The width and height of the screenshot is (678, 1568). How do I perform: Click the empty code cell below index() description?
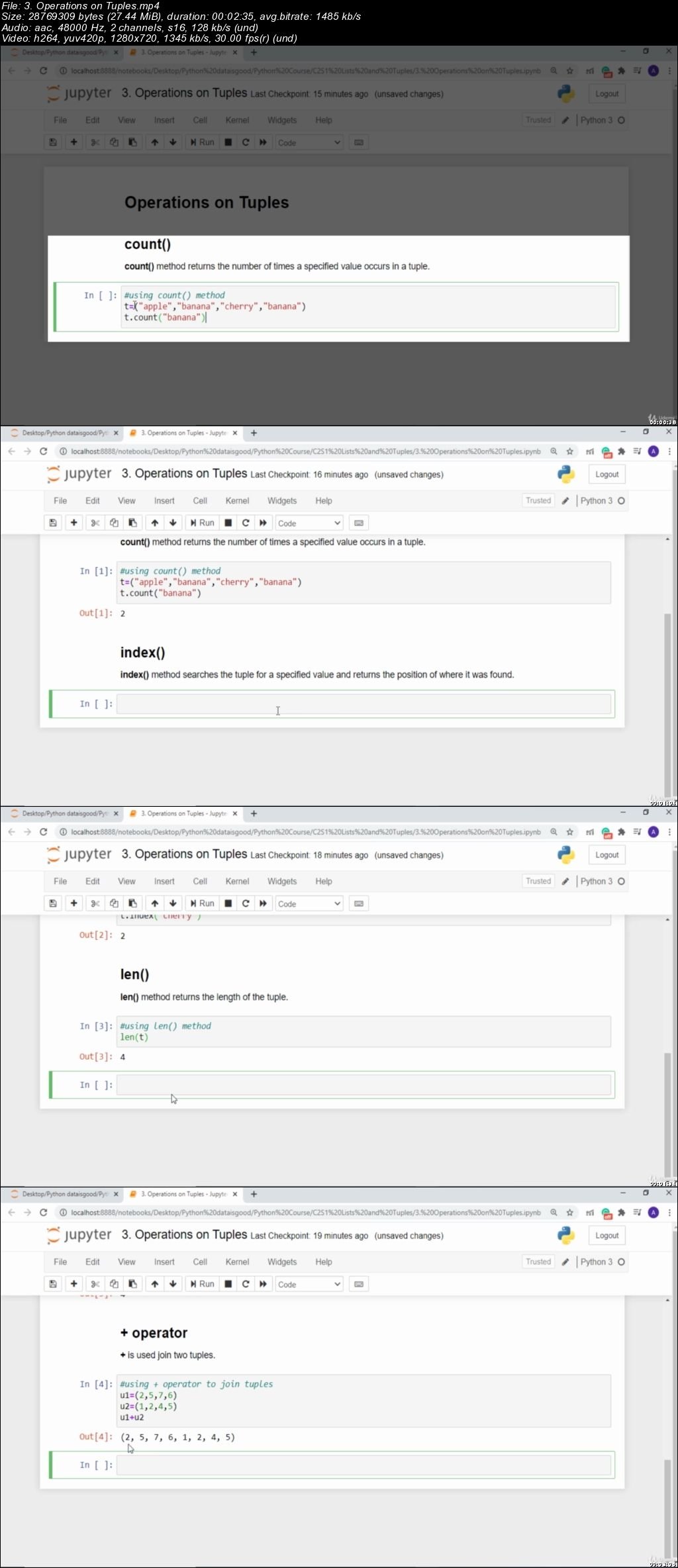pos(363,704)
